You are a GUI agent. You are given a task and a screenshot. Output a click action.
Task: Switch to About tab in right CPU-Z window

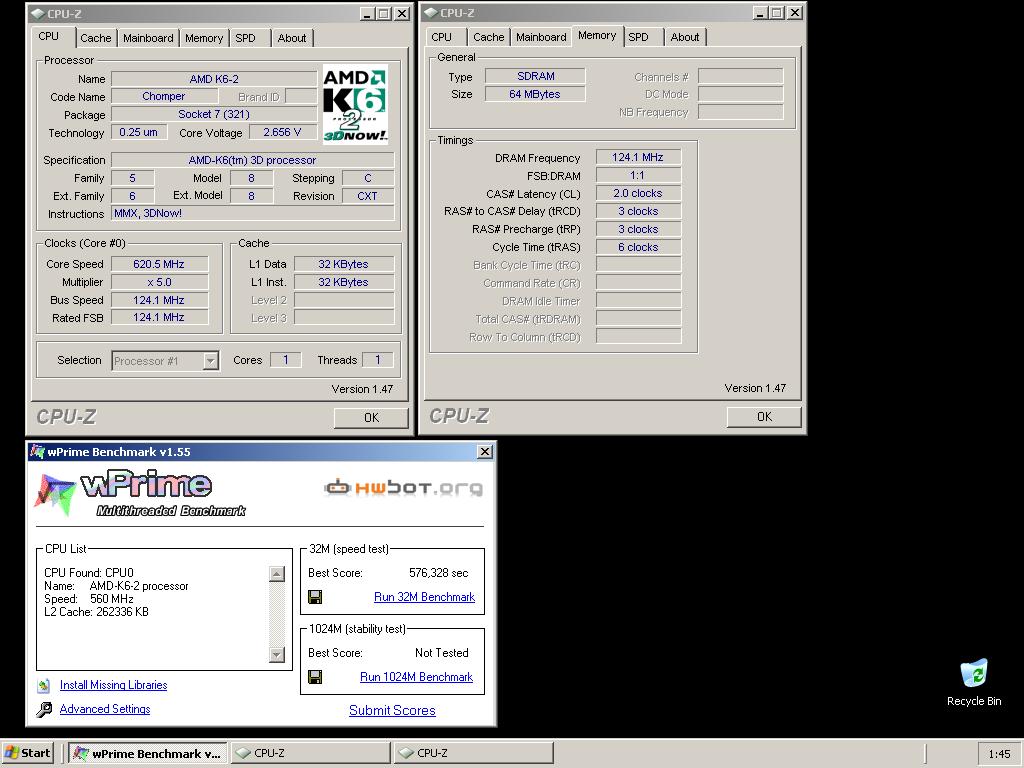(x=684, y=37)
